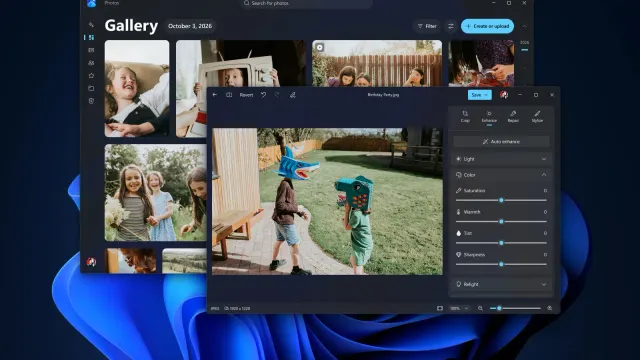Go back with the editor's back arrow

[x=215, y=95]
